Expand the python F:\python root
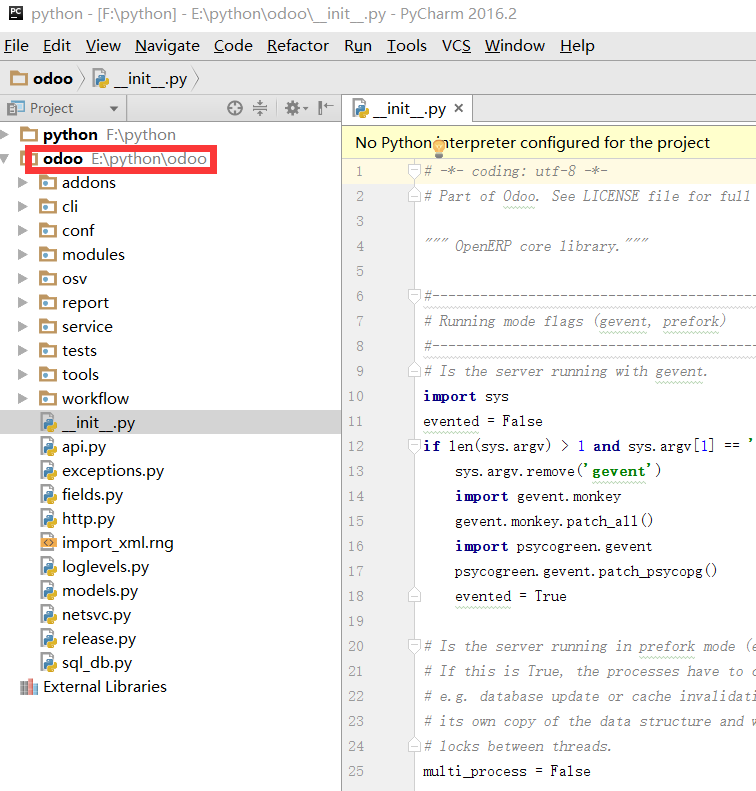This screenshot has width=756, height=791. click(x=5, y=135)
